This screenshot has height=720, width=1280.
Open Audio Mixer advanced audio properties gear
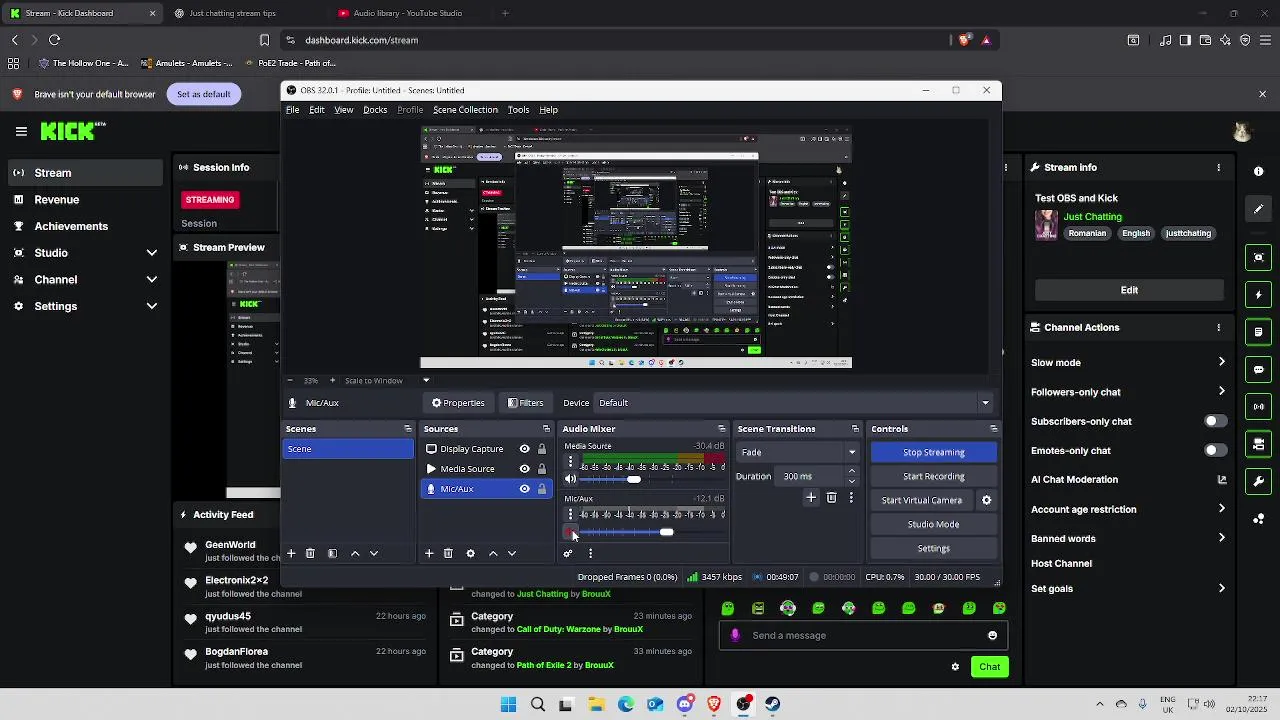click(568, 554)
